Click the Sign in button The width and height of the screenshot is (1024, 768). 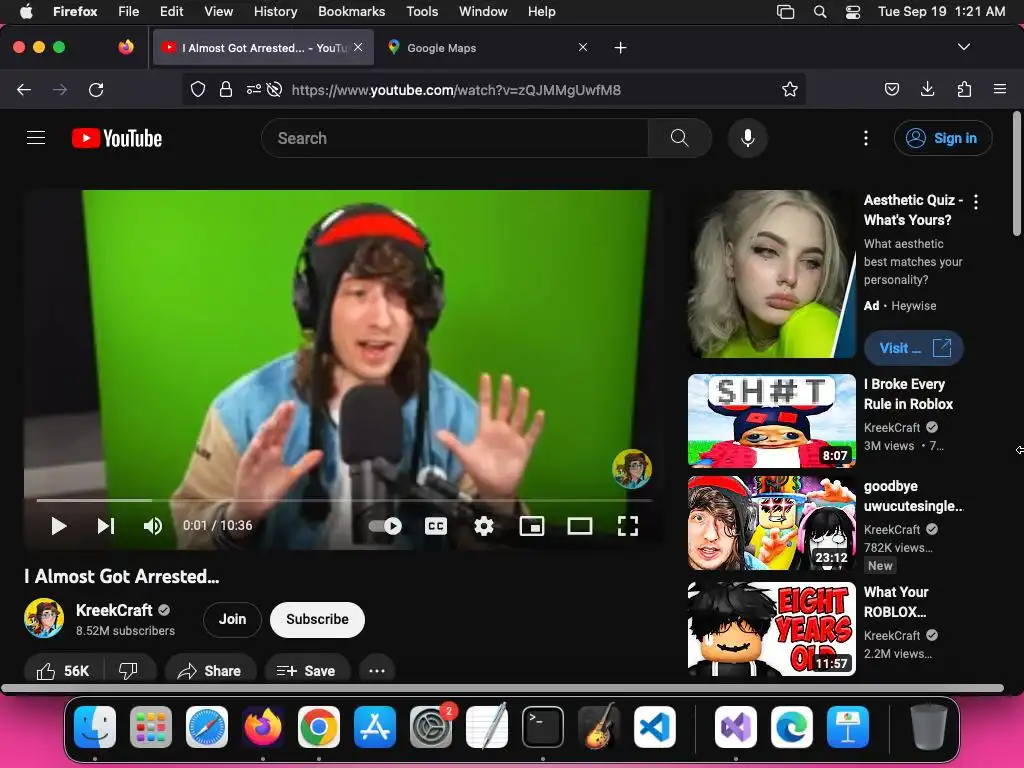pos(943,138)
